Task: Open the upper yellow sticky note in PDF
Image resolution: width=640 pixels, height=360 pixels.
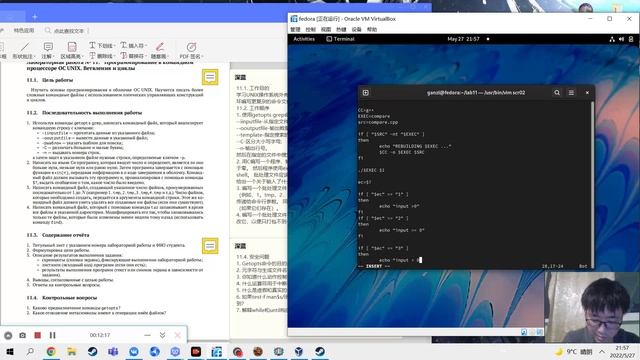Action: point(210,77)
